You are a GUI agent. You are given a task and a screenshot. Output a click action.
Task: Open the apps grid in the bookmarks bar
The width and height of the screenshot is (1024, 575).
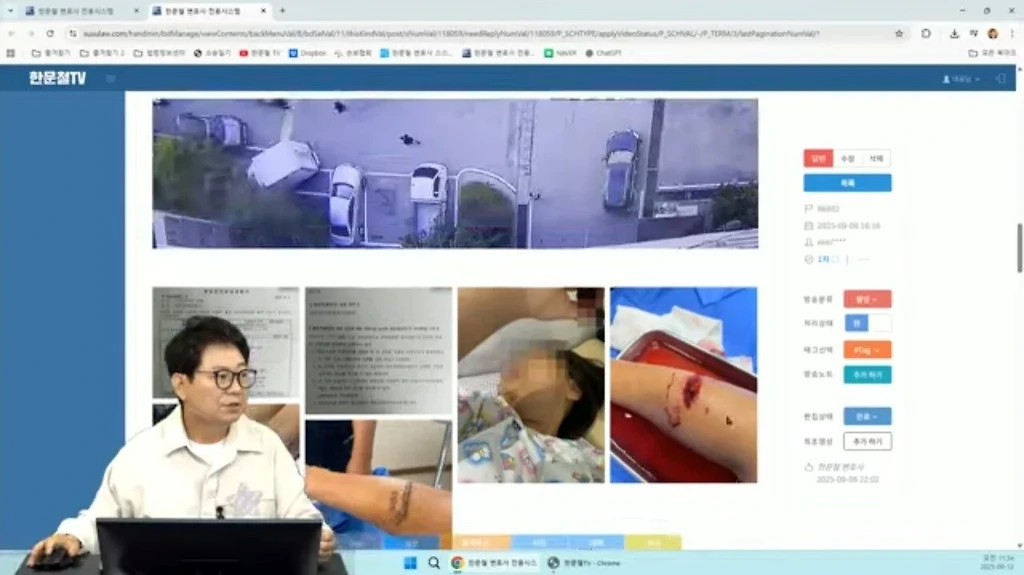point(10,53)
